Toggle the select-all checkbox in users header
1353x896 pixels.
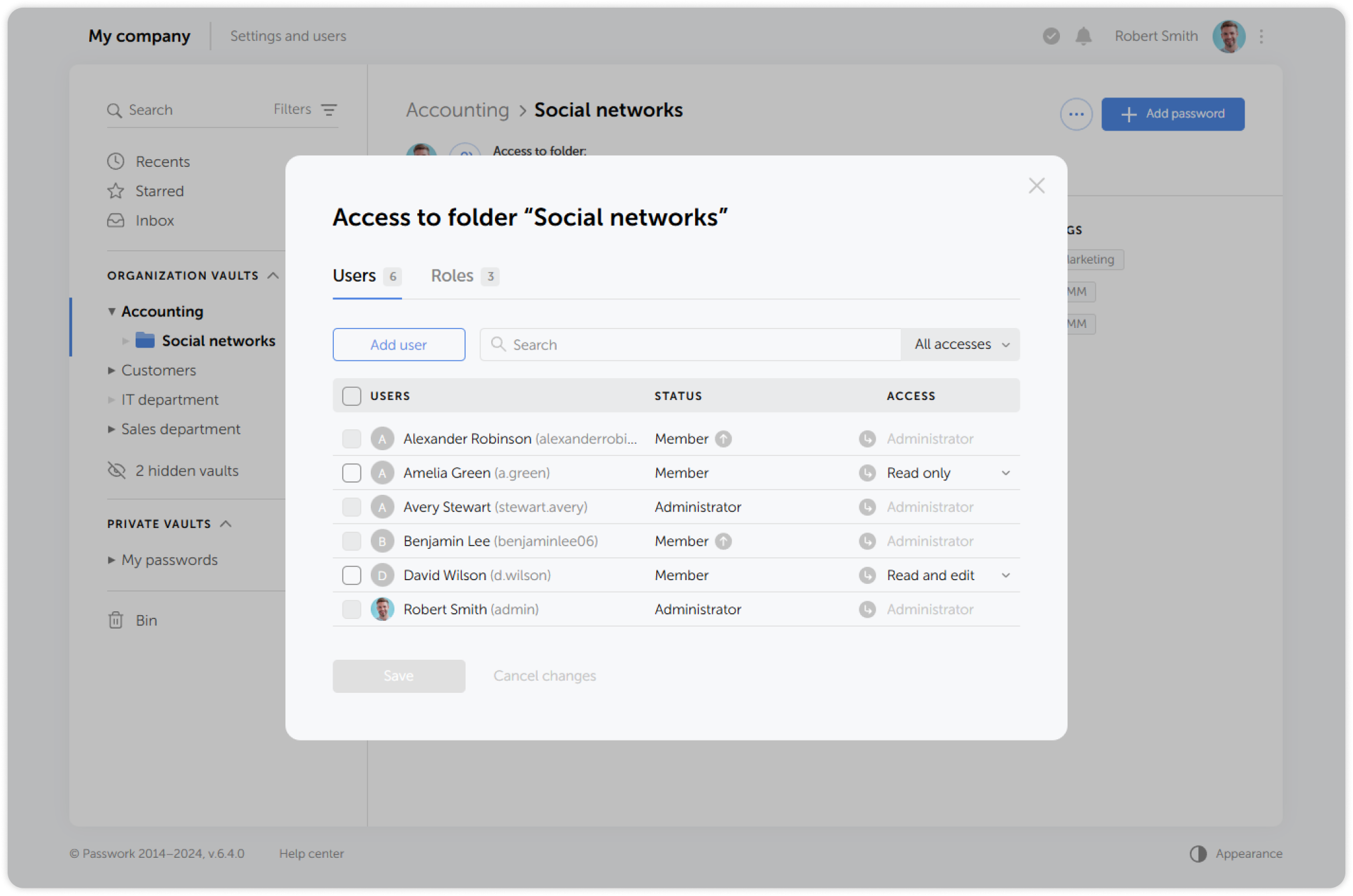[351, 395]
